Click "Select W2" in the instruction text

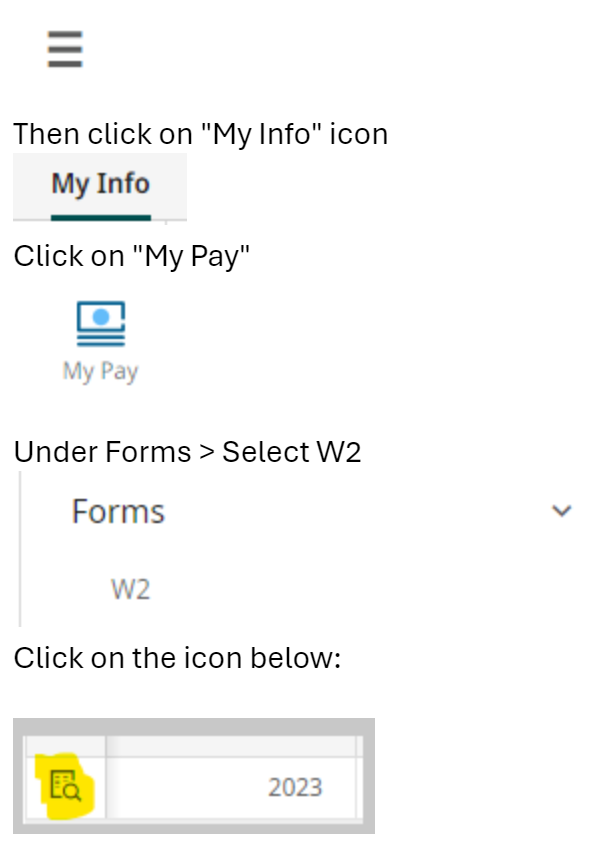(291, 452)
